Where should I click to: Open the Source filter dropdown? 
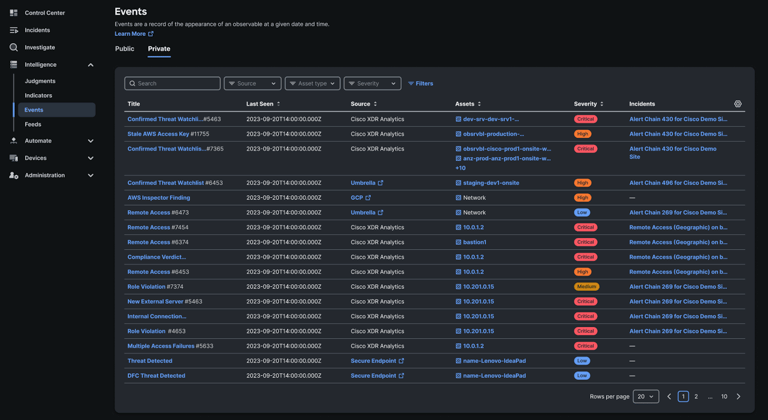click(x=253, y=83)
